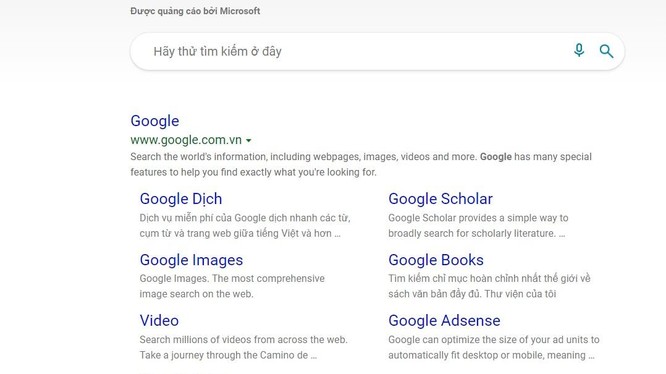Open the Video sitelink

tap(159, 321)
